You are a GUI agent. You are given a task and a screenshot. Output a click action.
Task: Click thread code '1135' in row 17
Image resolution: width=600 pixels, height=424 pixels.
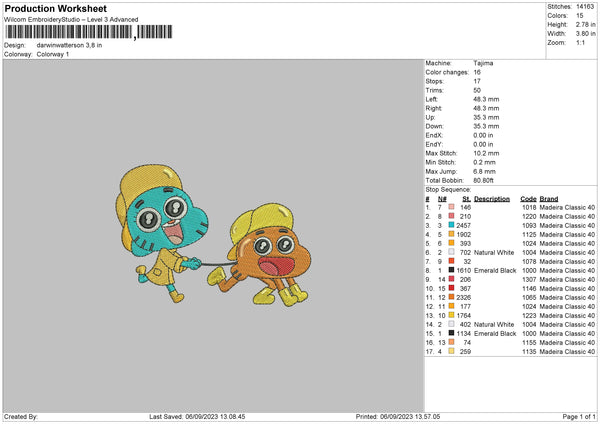(x=529, y=351)
